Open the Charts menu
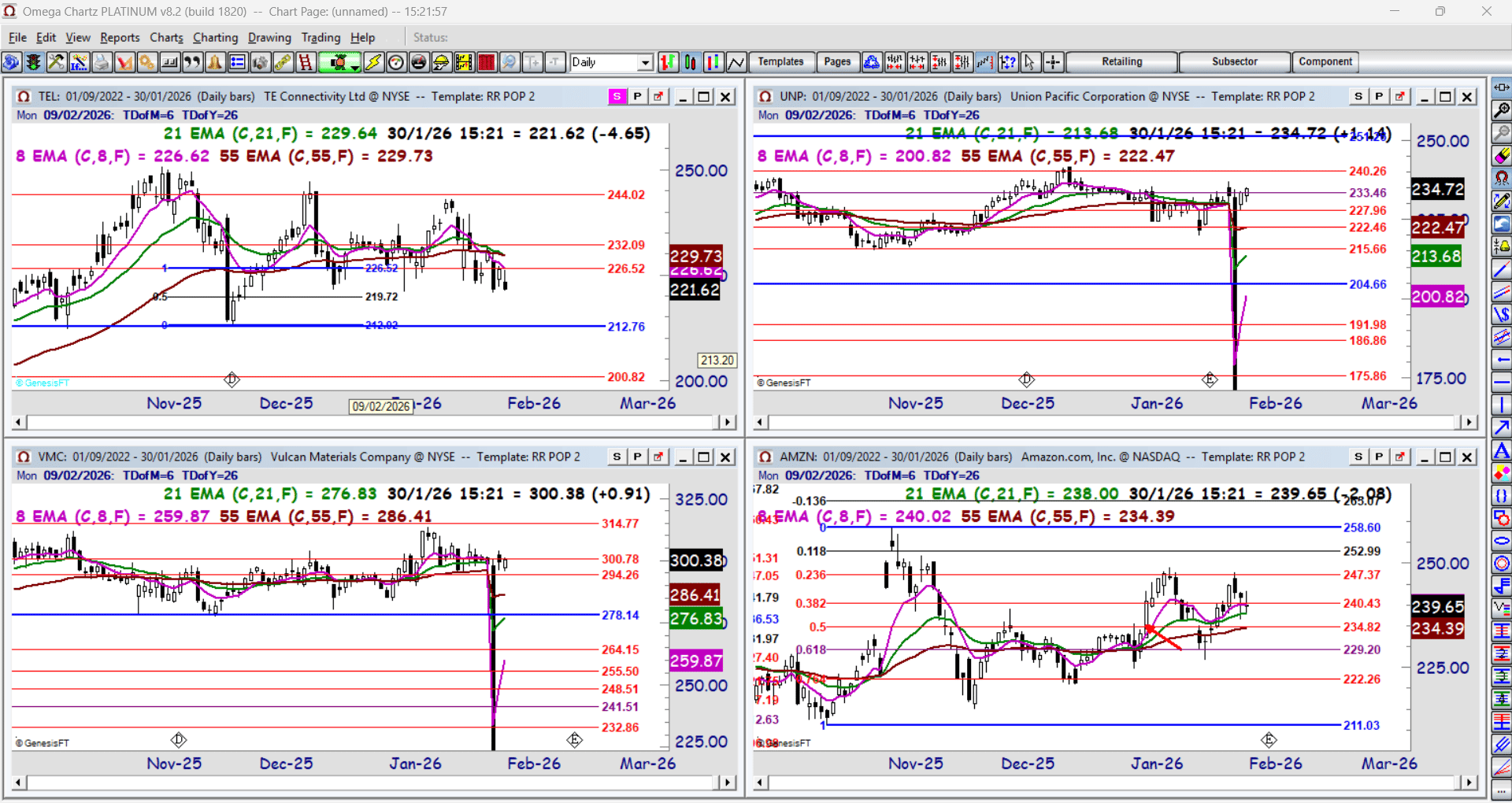1512x803 pixels. 166,37
